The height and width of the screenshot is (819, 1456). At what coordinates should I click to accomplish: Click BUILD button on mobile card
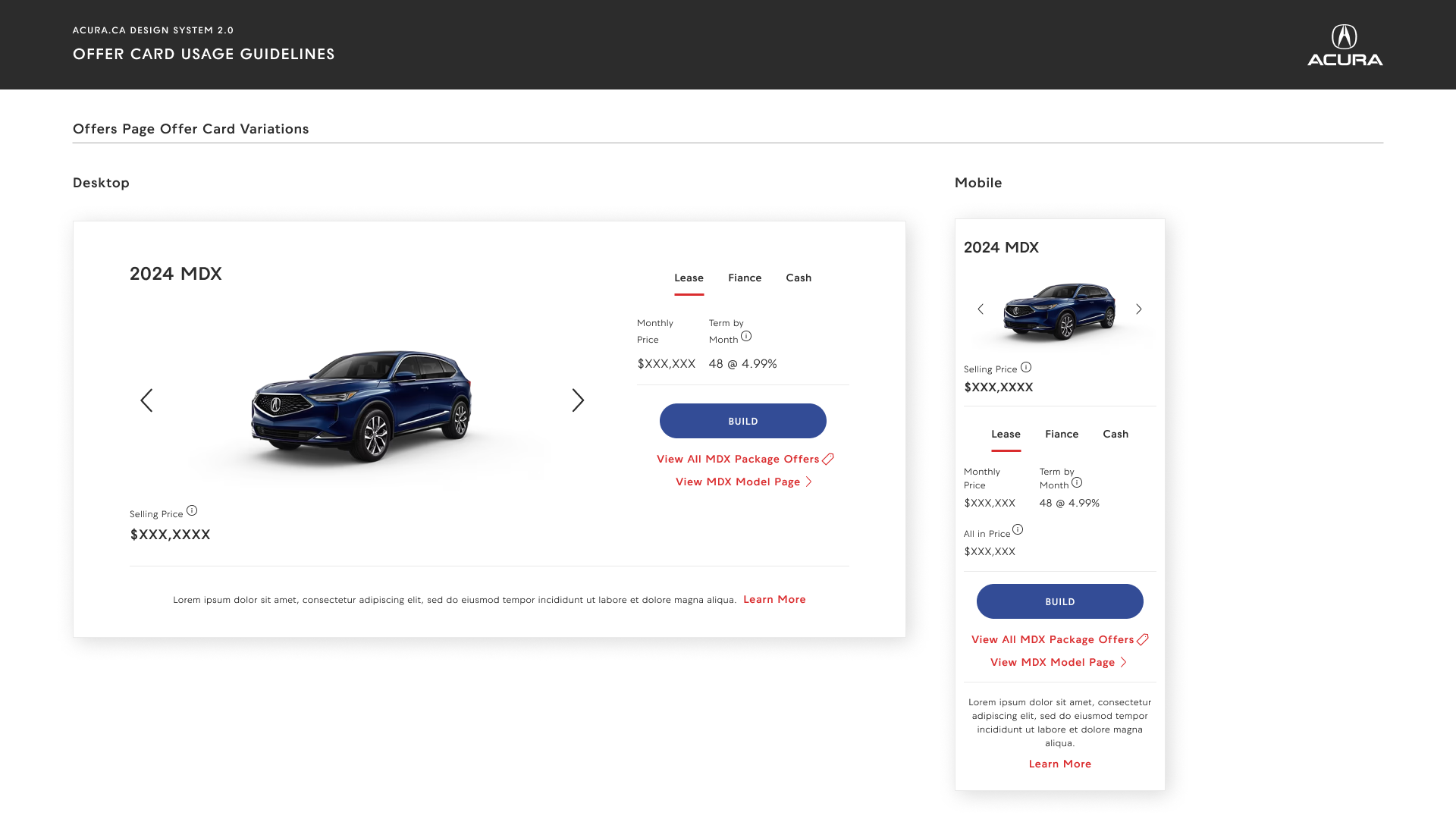[1060, 601]
